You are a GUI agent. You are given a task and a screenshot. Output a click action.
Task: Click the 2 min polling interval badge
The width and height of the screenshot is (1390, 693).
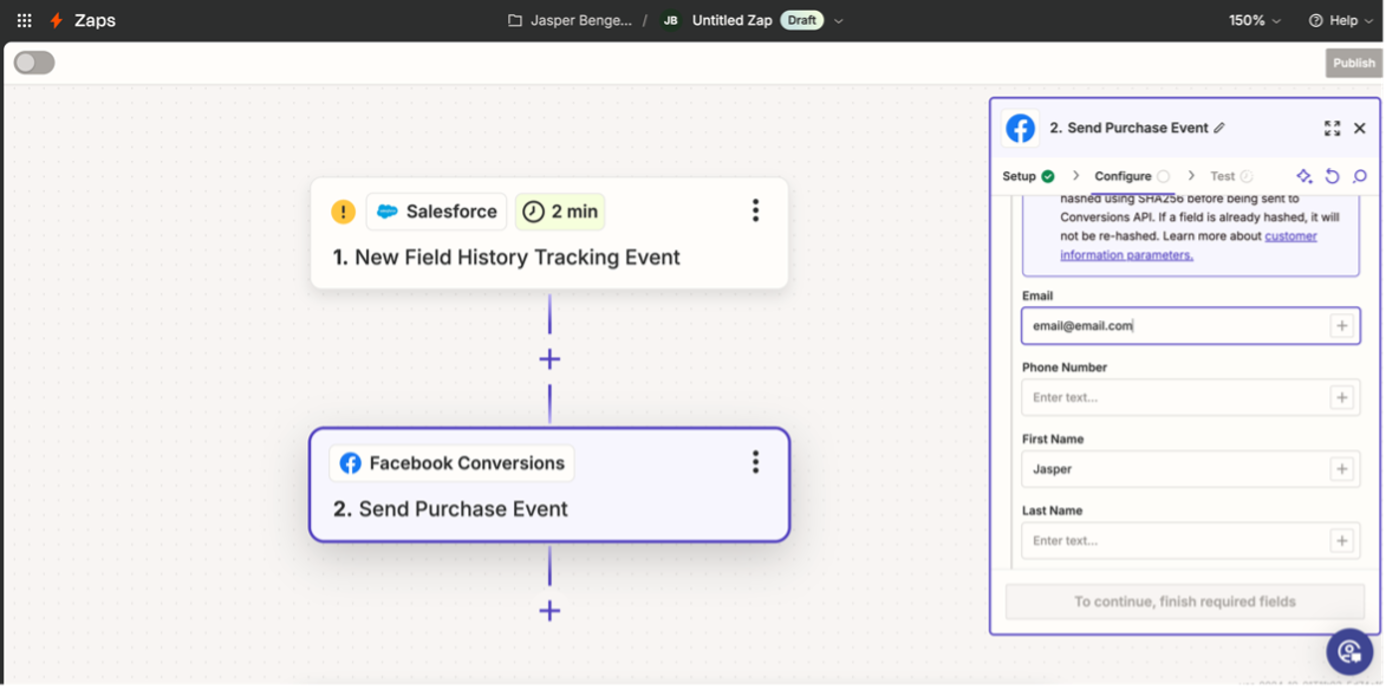(560, 212)
